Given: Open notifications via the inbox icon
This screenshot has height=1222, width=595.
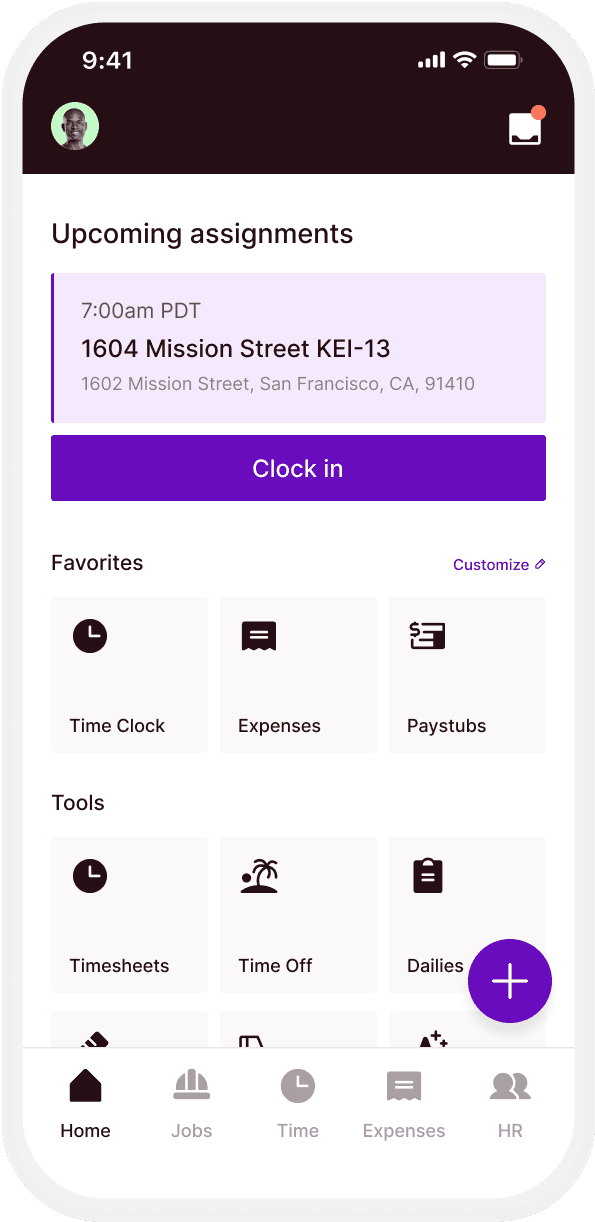Looking at the screenshot, I should 524,128.
